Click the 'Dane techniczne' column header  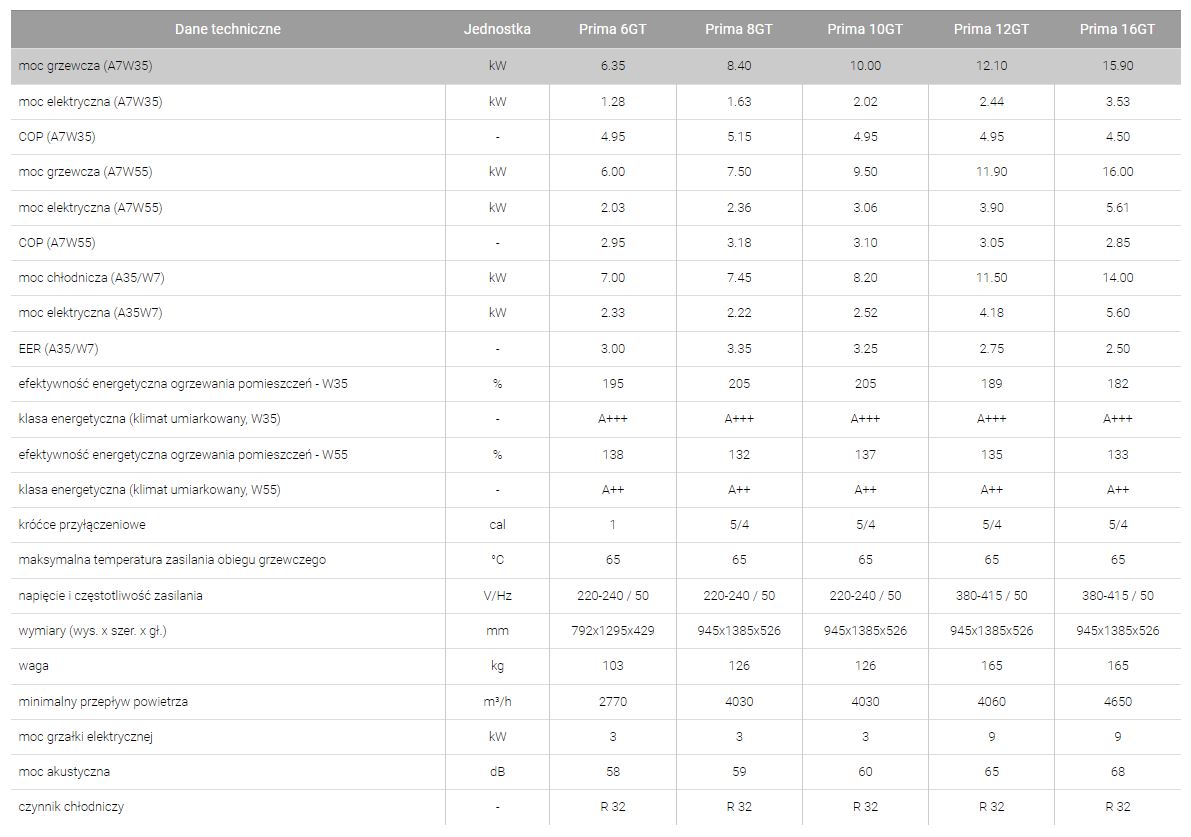tap(227, 29)
